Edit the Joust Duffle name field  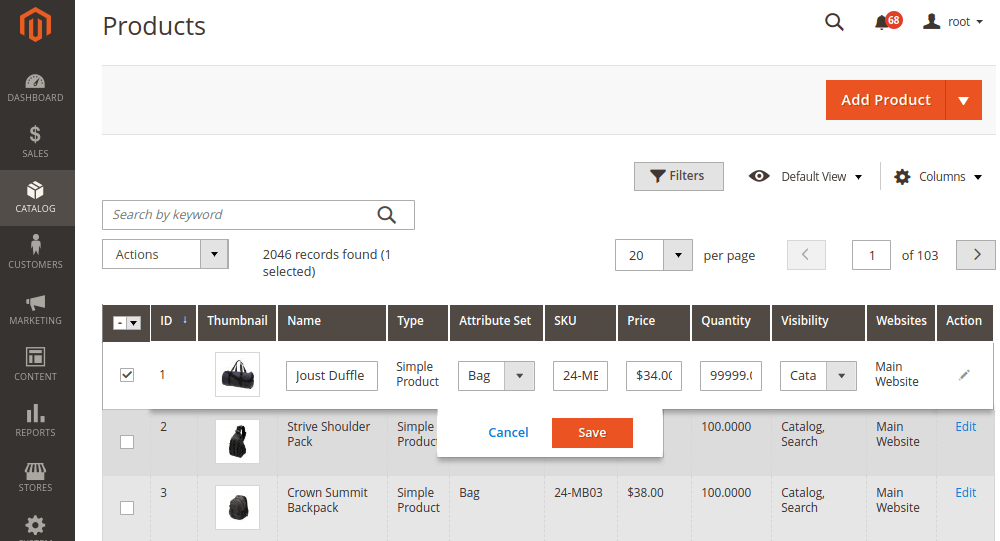point(332,376)
